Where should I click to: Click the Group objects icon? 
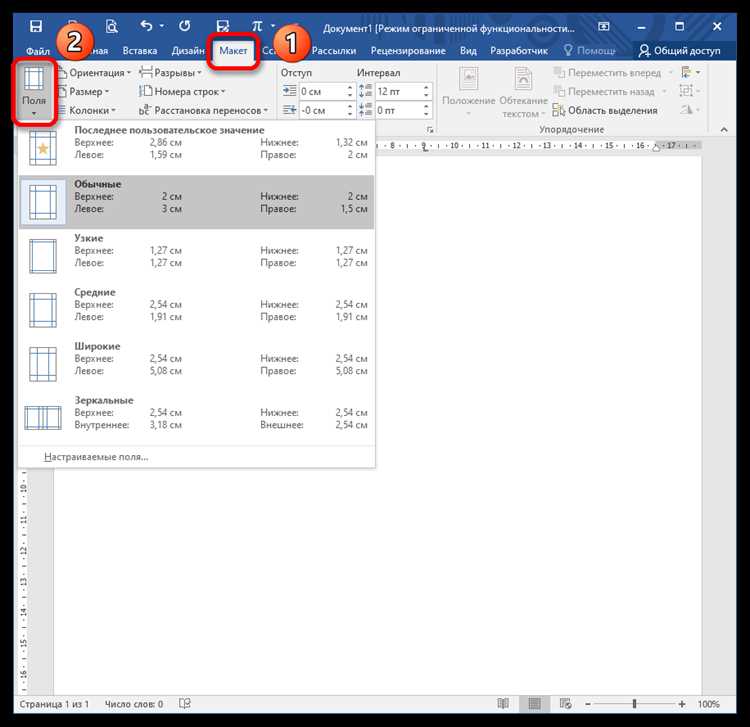tap(689, 91)
